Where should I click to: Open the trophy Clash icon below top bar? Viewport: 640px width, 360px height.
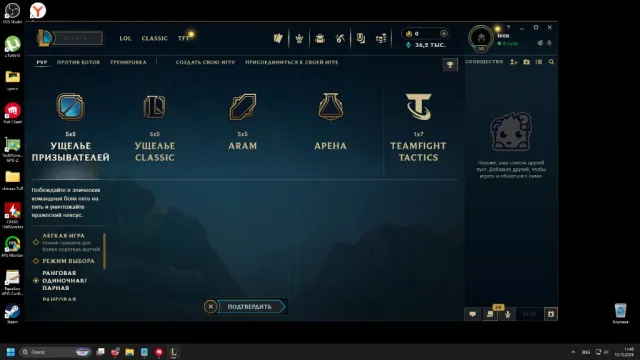(x=450, y=64)
